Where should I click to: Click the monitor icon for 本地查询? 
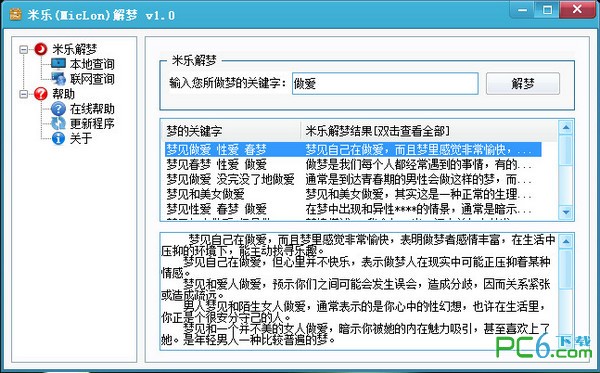tap(58, 64)
